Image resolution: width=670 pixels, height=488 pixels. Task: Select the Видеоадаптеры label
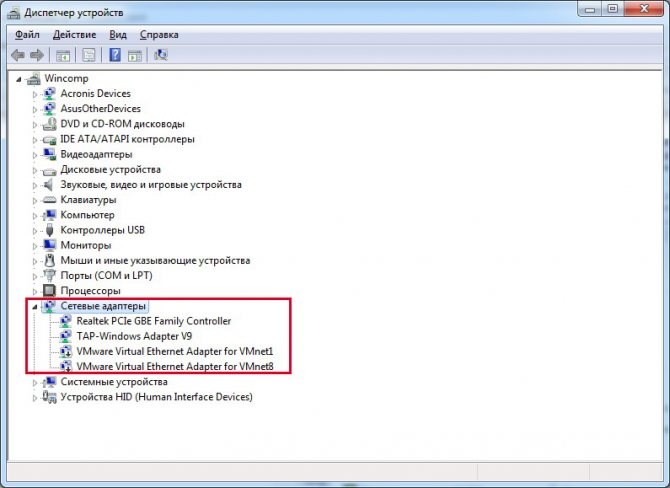click(x=96, y=154)
